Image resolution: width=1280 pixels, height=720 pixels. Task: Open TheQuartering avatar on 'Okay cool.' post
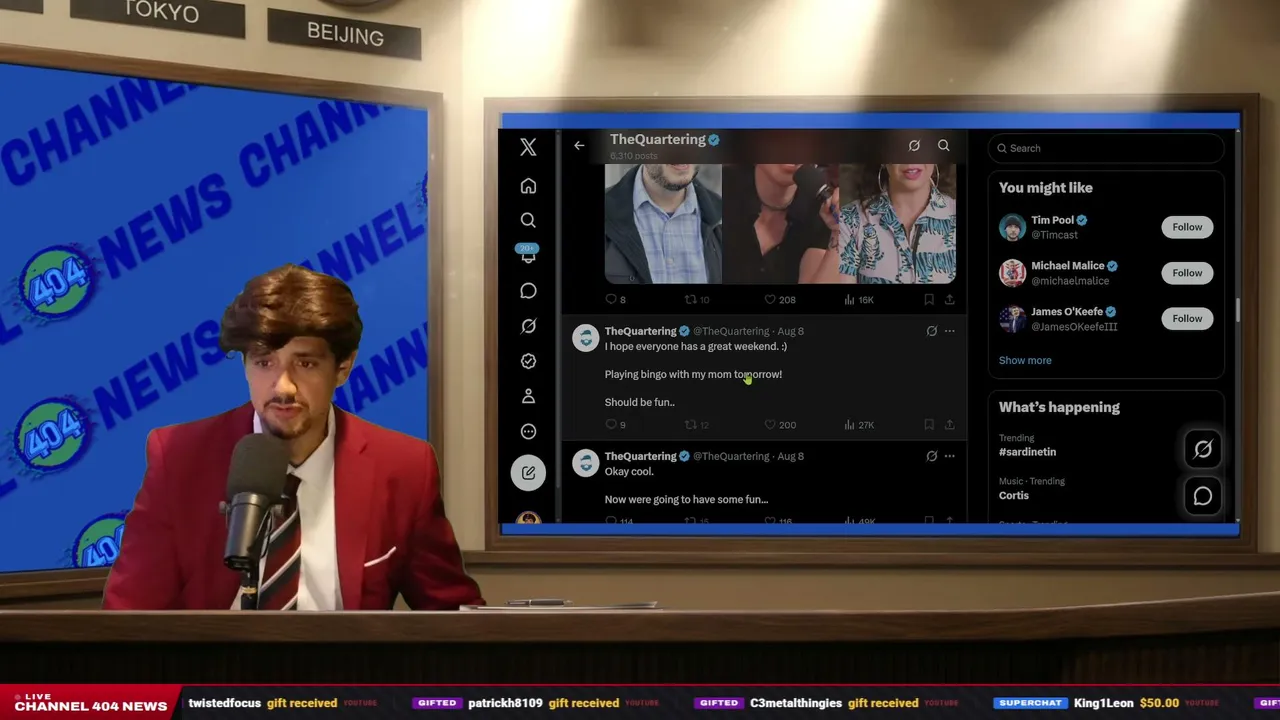[586, 463]
